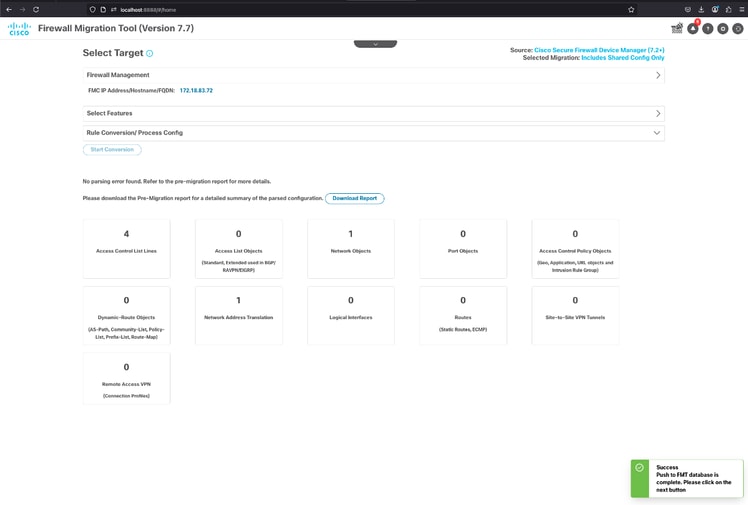The image size is (748, 505).
Task: Click the permissions icon left of the URL
Action: [114, 9]
